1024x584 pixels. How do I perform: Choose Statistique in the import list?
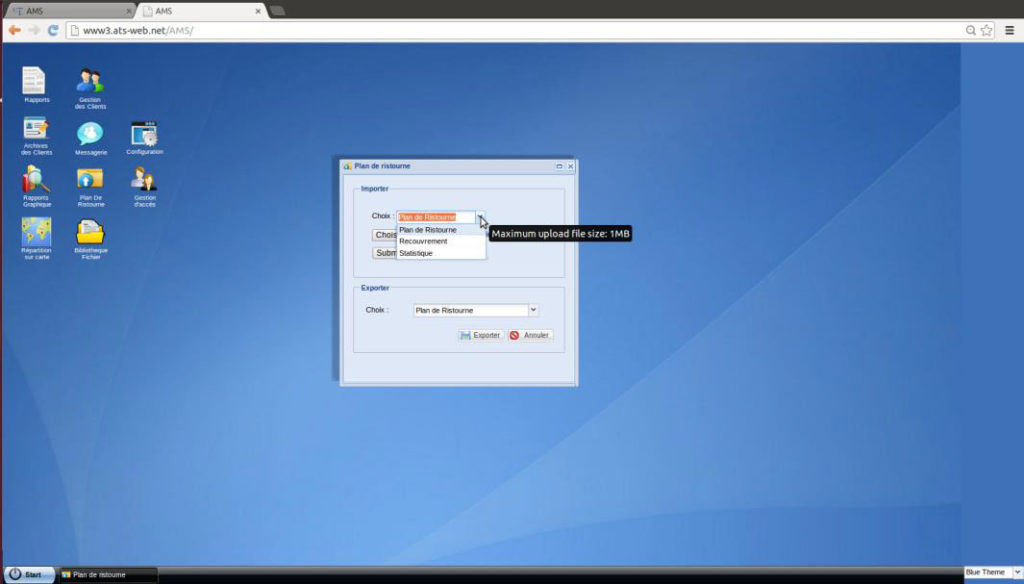pyautogui.click(x=416, y=253)
